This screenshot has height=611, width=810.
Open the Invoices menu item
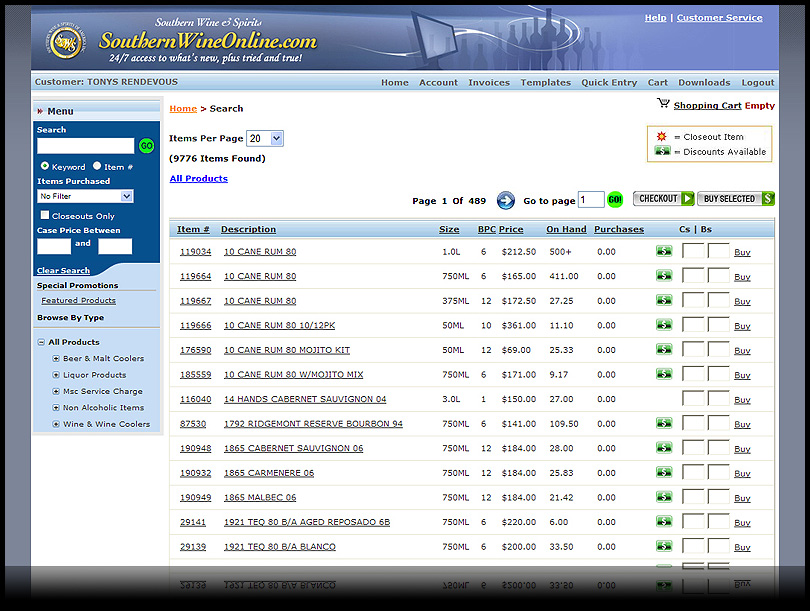pyautogui.click(x=489, y=83)
